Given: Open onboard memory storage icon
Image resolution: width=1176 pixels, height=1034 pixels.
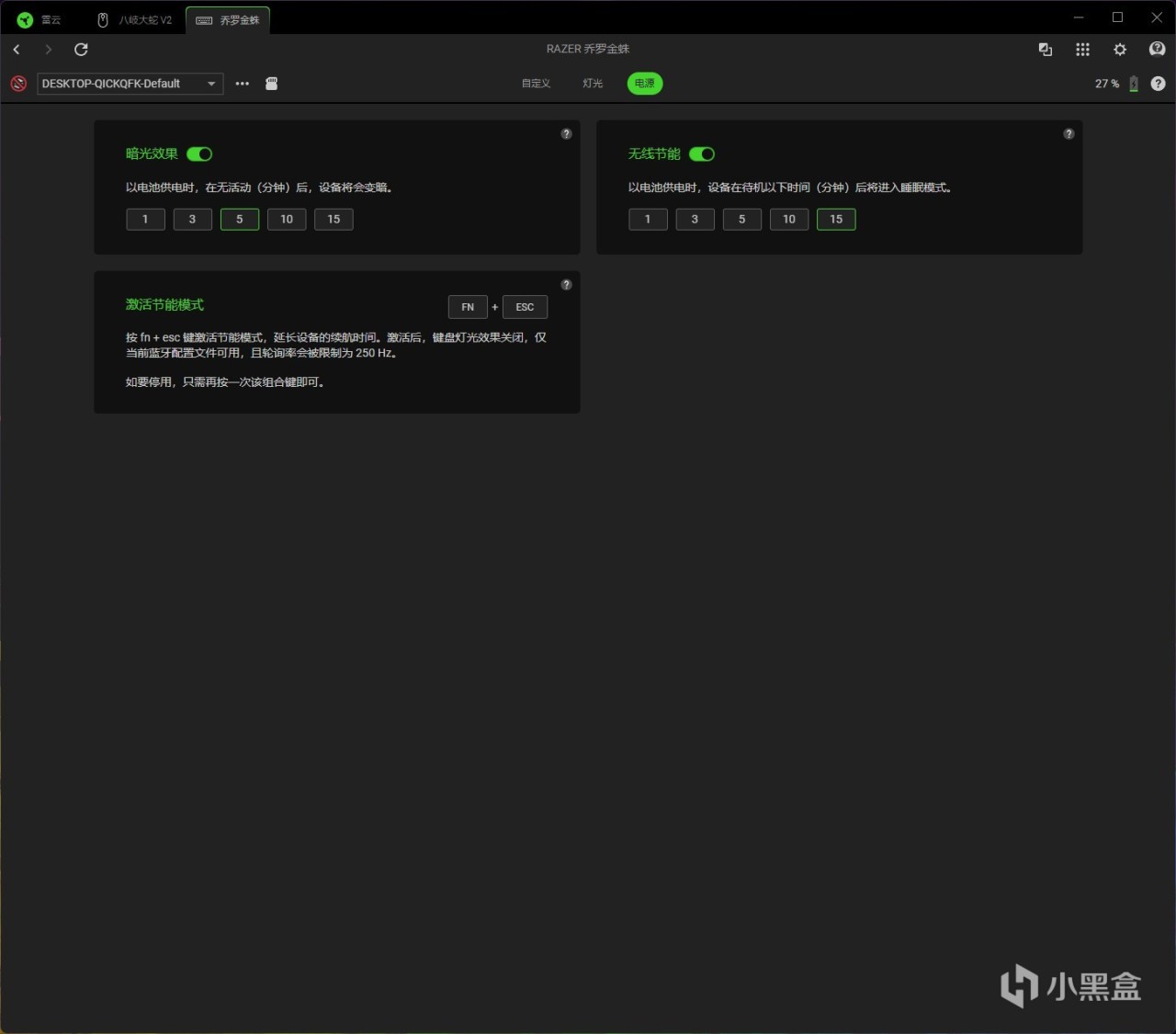Looking at the screenshot, I should pyautogui.click(x=272, y=84).
